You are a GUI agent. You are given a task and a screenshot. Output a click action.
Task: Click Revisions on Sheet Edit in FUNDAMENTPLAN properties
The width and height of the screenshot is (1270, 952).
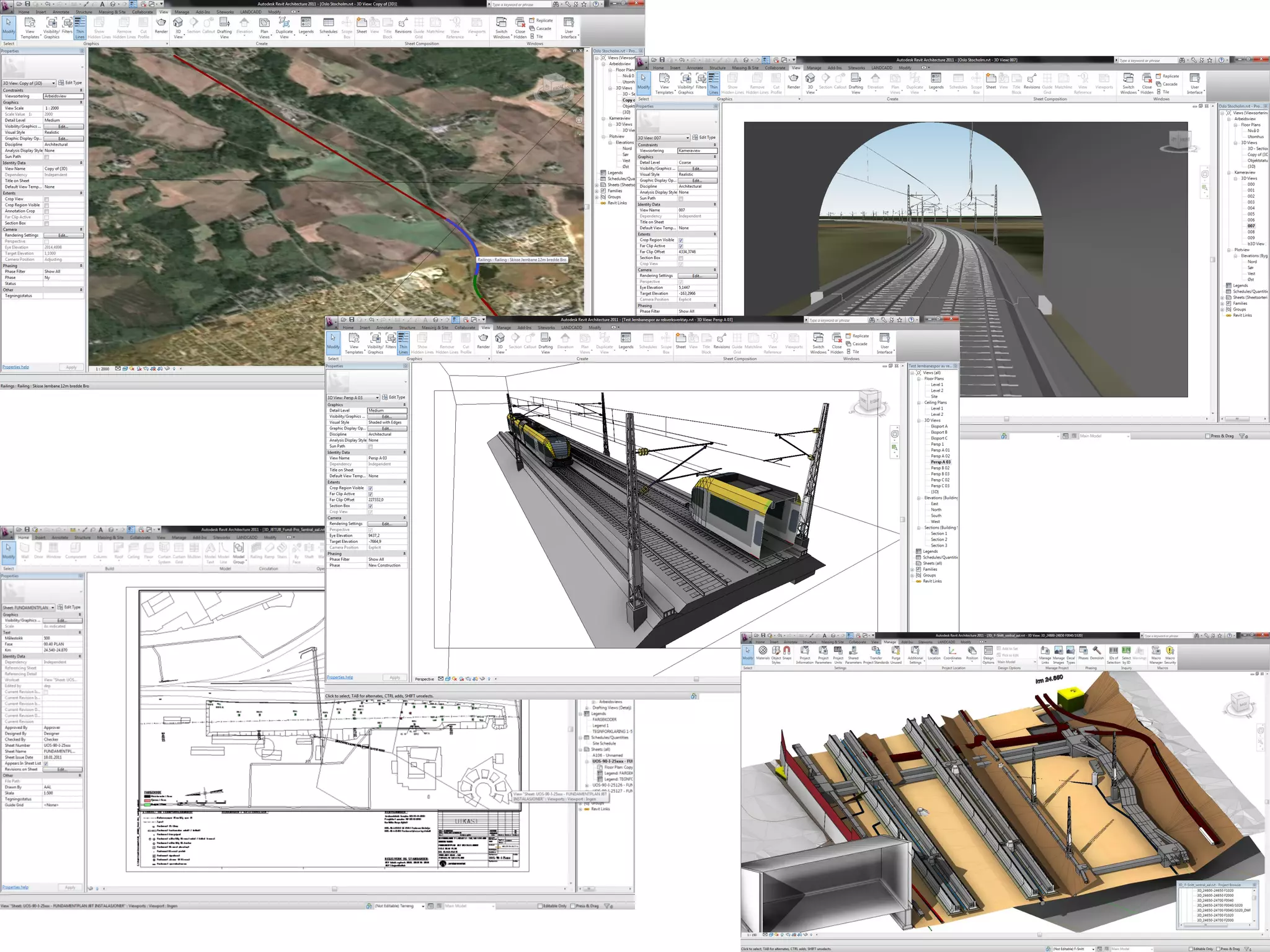pyautogui.click(x=63, y=769)
